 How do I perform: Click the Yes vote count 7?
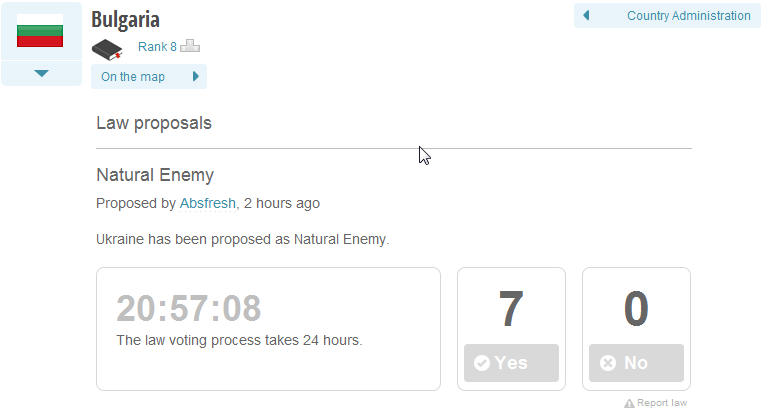click(511, 308)
